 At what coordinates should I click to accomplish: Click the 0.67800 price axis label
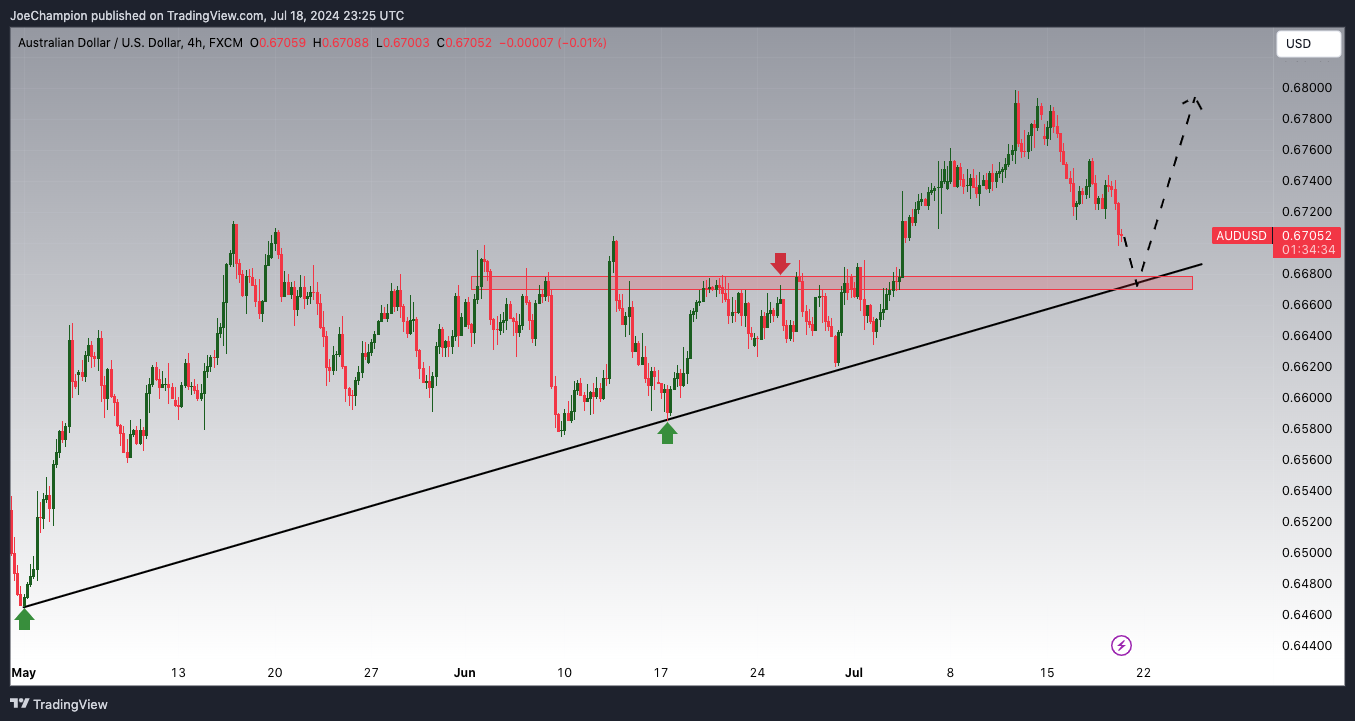point(1306,119)
